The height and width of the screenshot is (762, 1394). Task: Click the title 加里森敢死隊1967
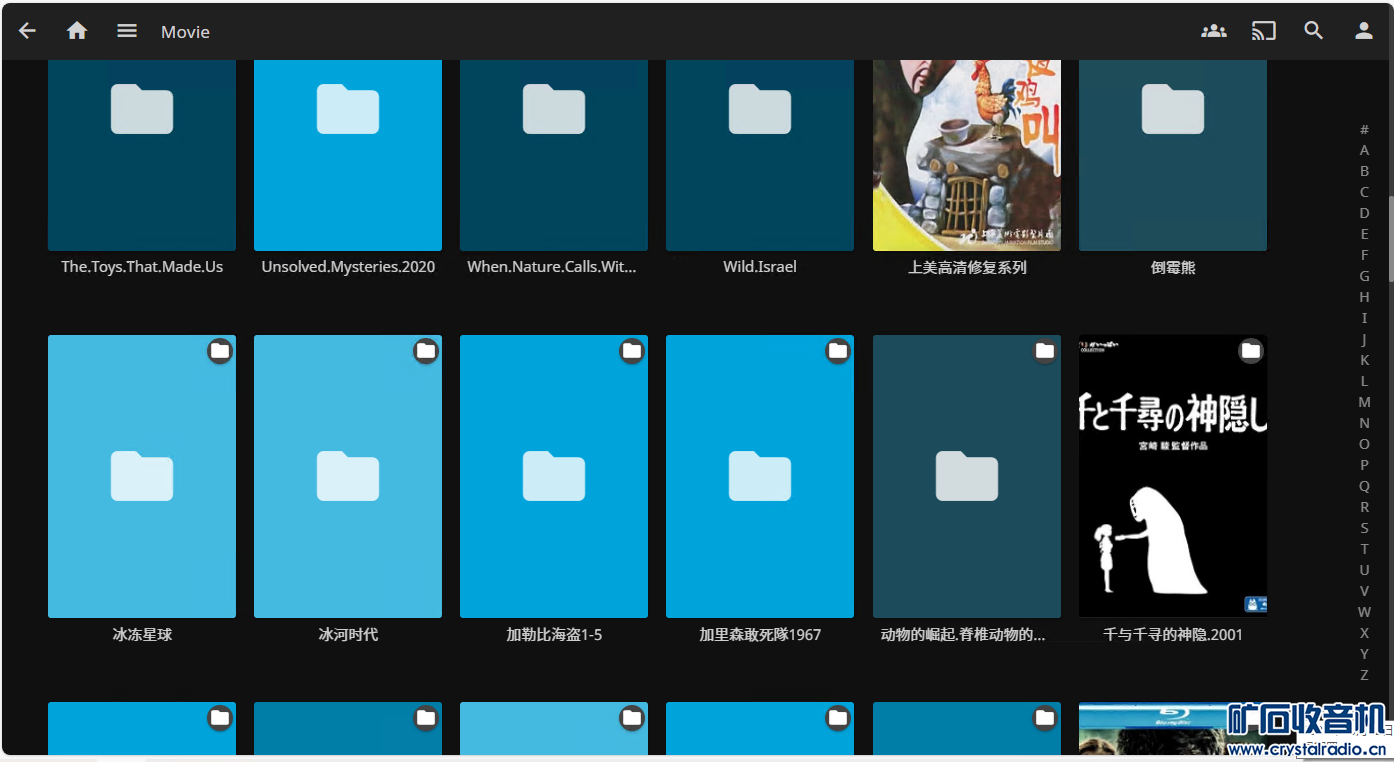pos(760,635)
